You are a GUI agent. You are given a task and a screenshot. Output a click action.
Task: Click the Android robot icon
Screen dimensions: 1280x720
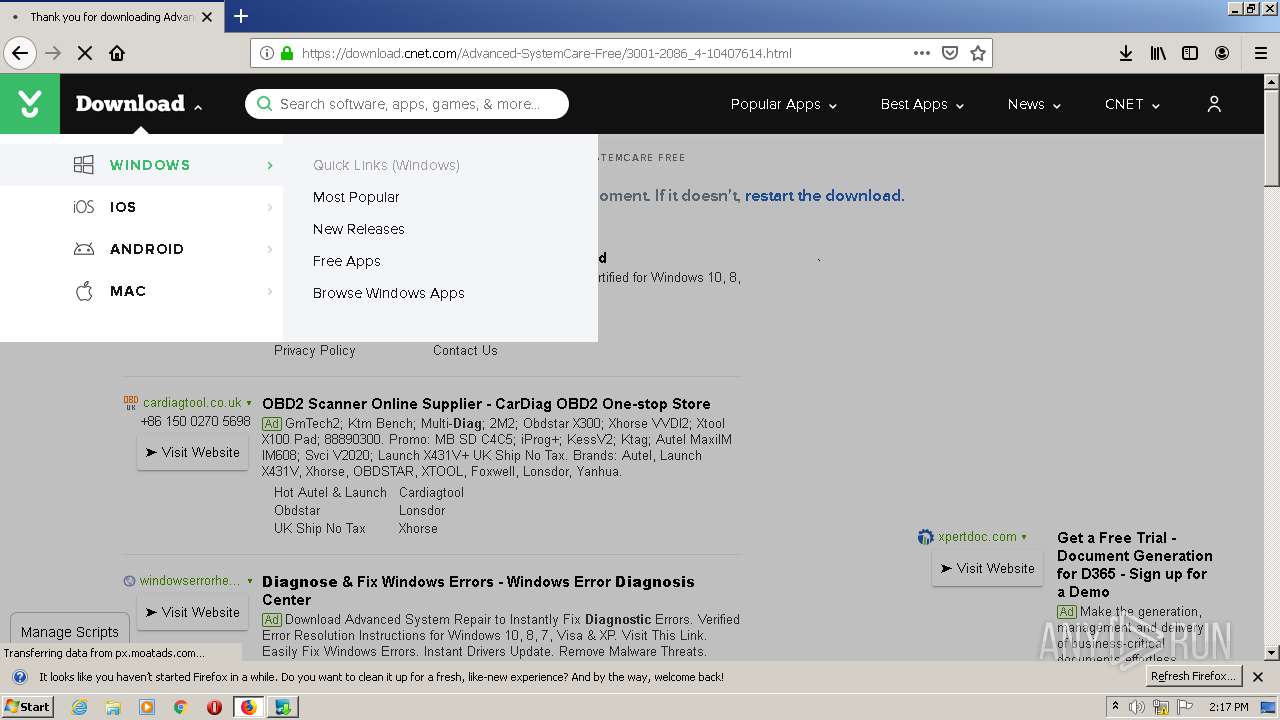pyautogui.click(x=84, y=249)
